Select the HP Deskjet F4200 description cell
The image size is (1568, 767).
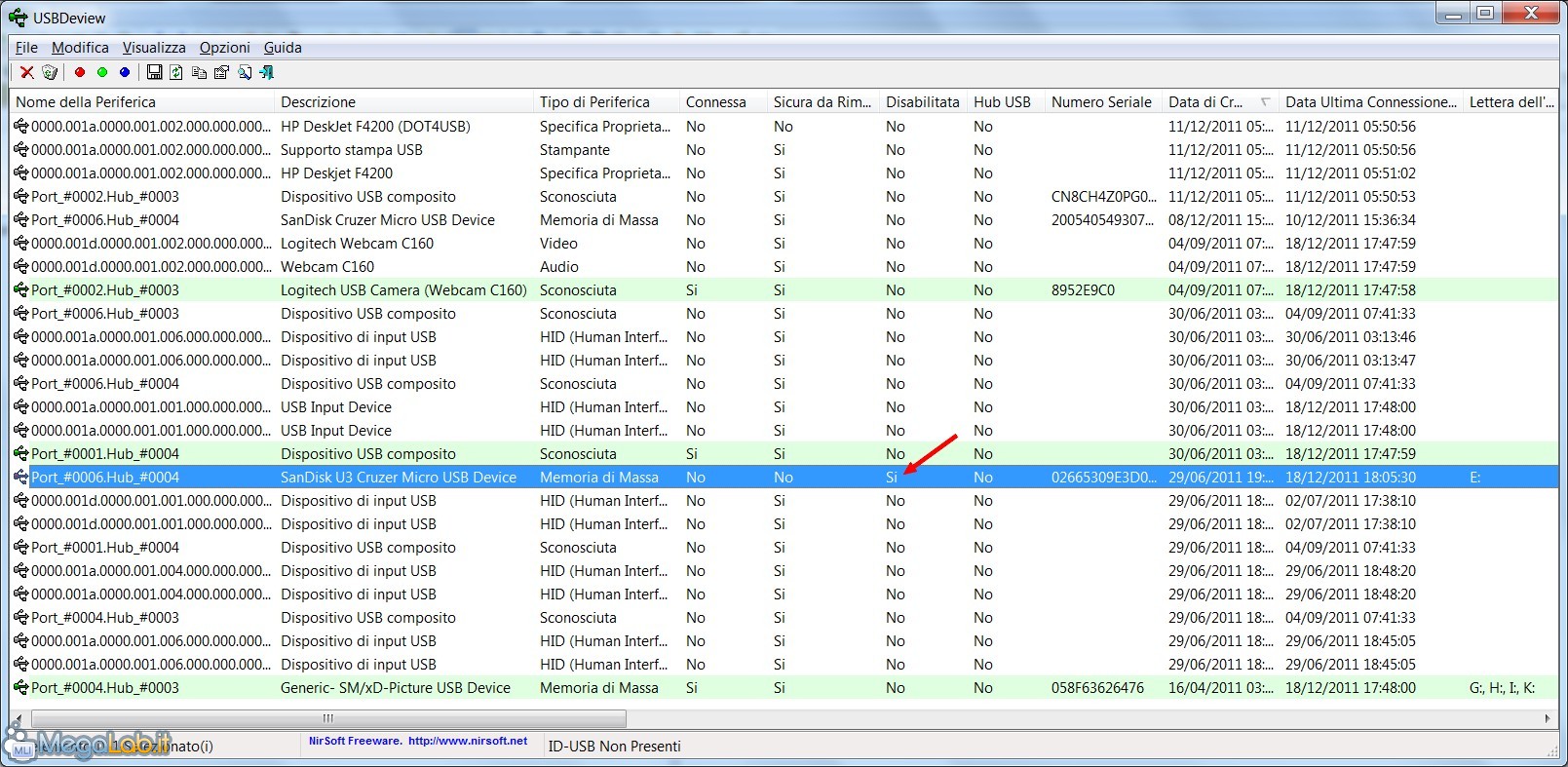point(336,173)
